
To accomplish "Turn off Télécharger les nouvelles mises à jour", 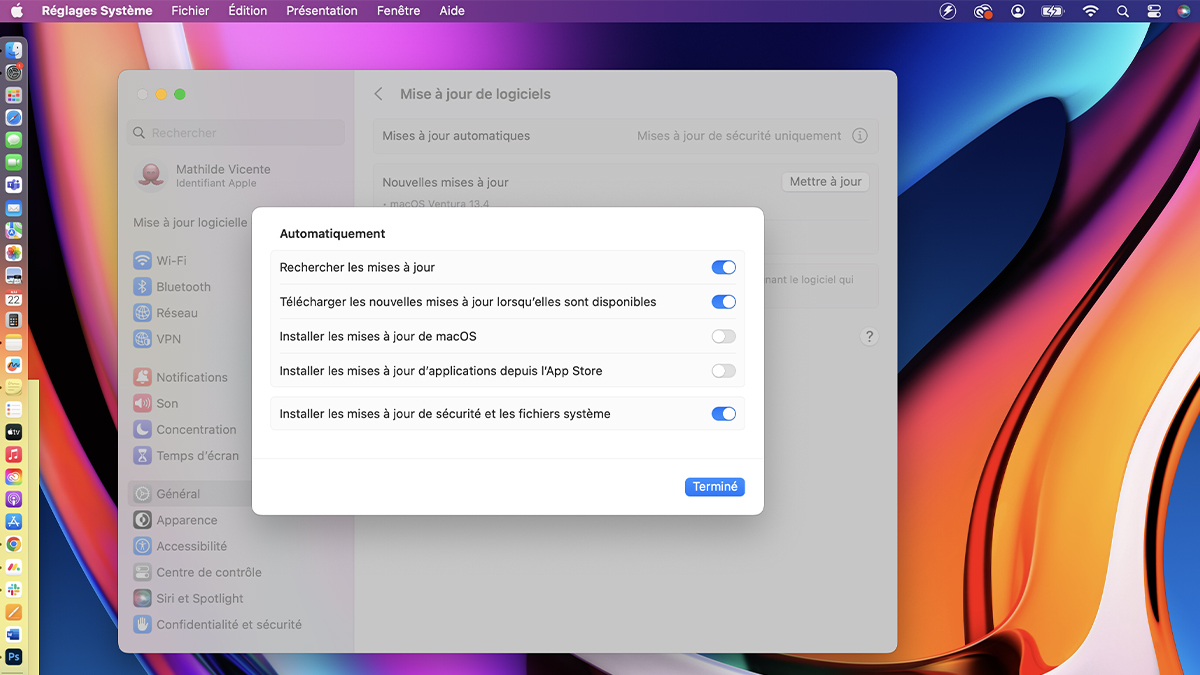I will click(x=724, y=302).
